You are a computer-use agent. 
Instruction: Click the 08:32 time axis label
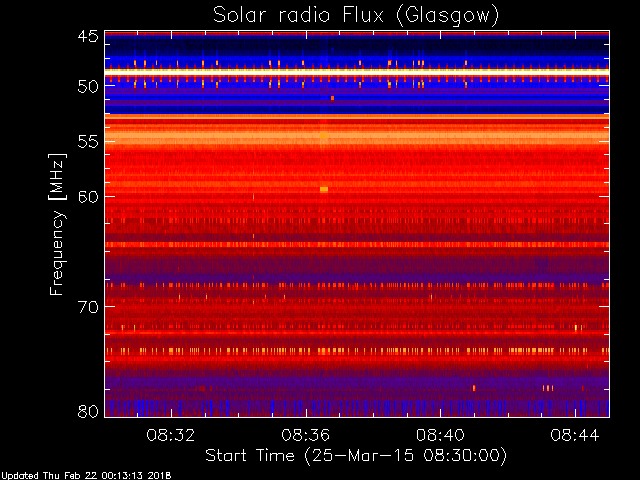tap(171, 435)
